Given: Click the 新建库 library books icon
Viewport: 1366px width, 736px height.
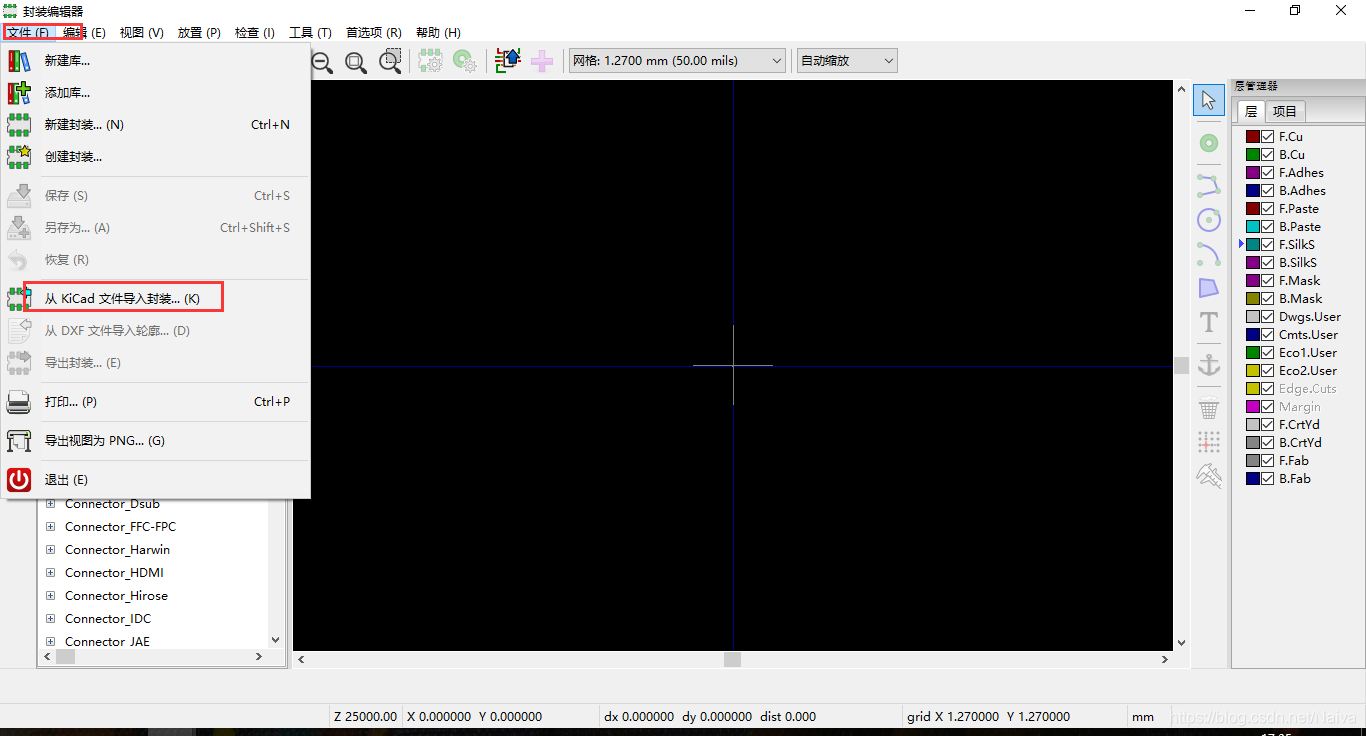Looking at the screenshot, I should [x=19, y=61].
